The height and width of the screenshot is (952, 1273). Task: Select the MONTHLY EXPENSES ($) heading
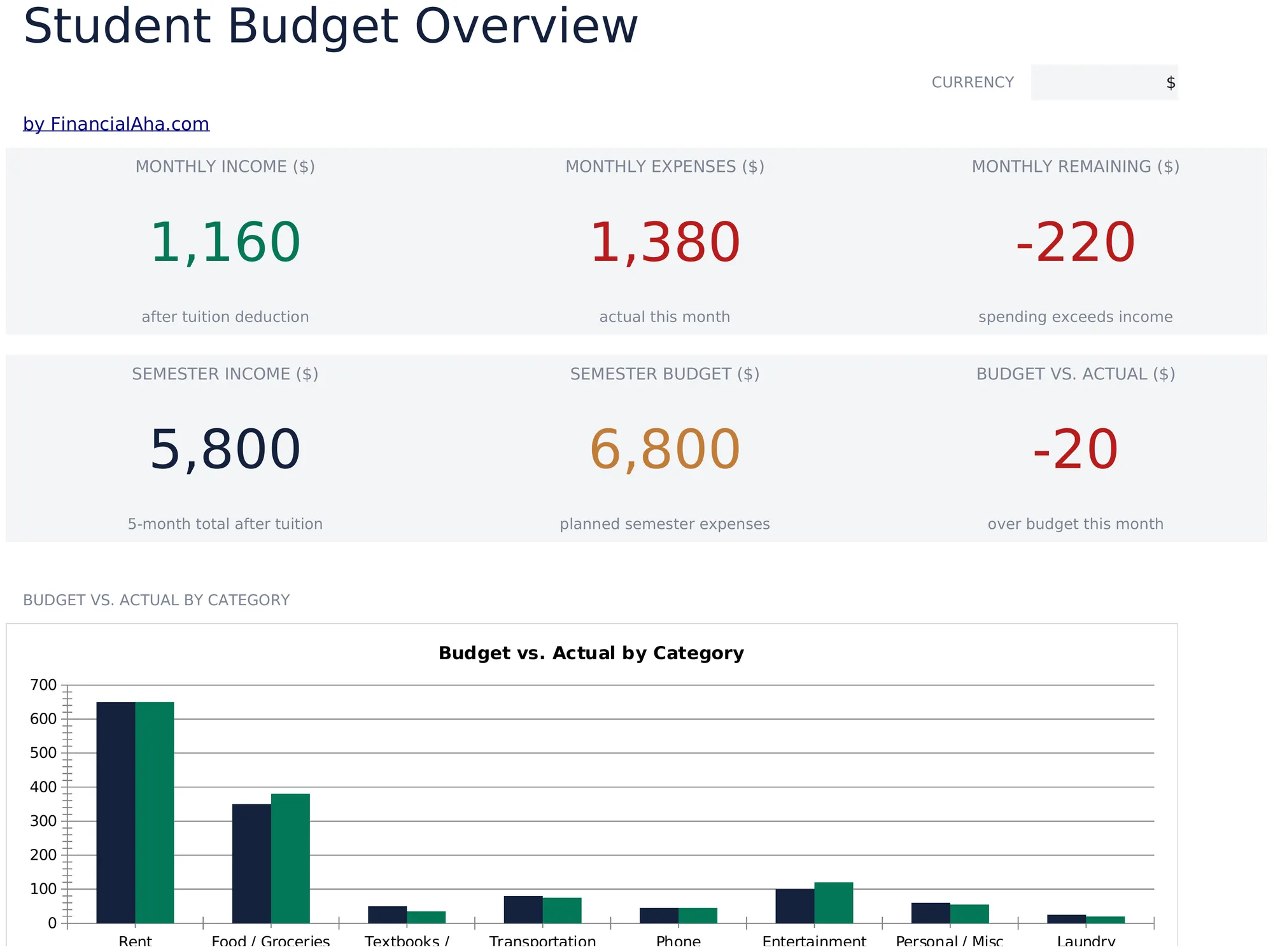click(665, 167)
